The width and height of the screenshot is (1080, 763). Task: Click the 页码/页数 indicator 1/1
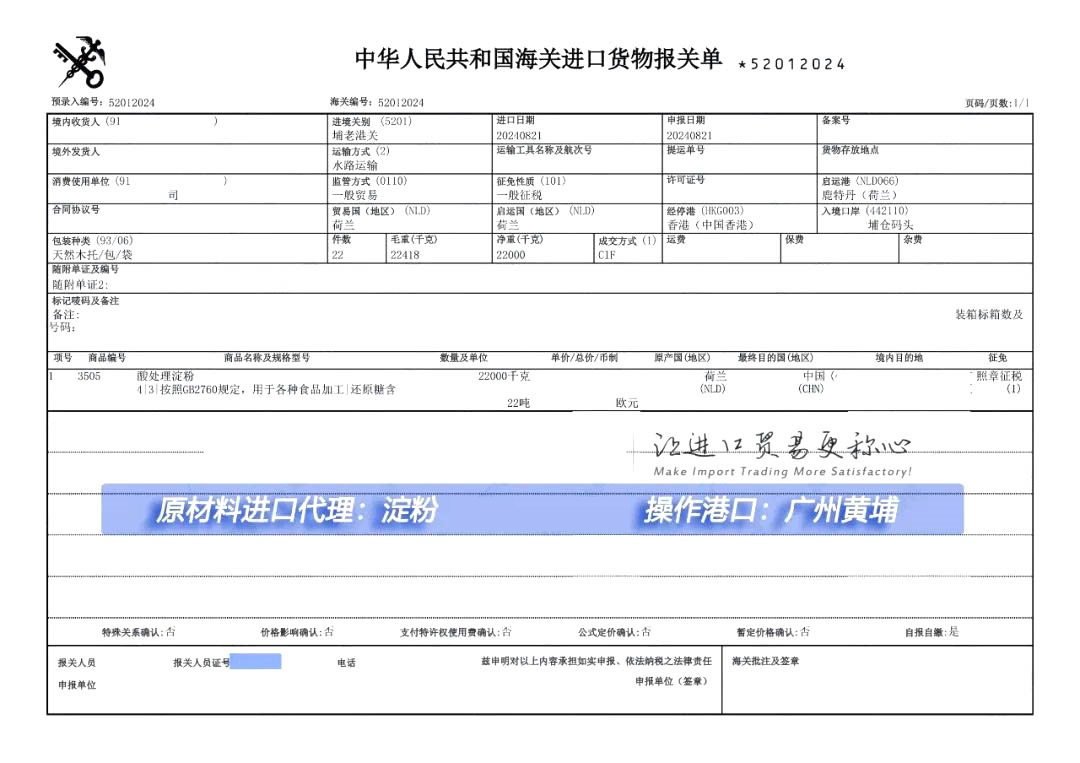tap(1020, 103)
